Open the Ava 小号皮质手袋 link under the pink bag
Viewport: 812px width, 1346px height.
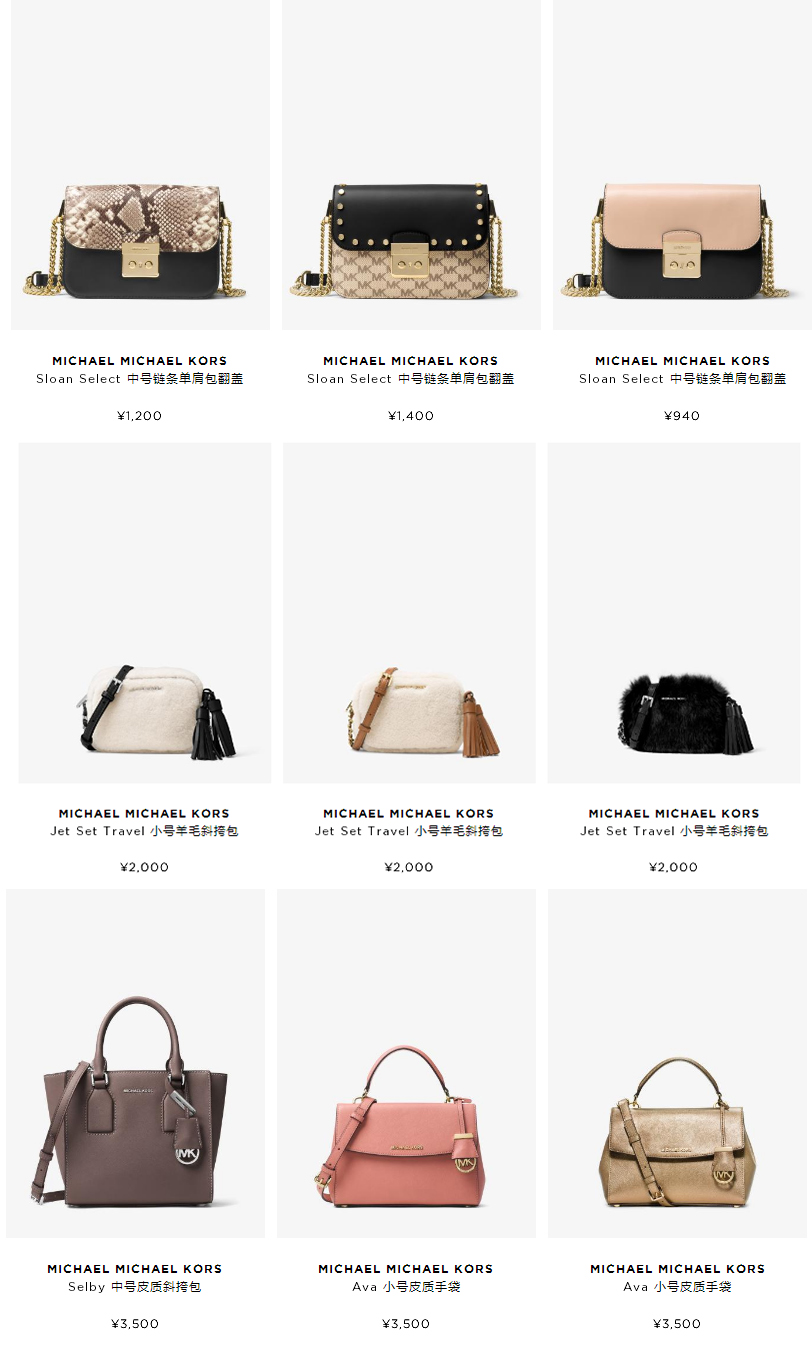406,1287
